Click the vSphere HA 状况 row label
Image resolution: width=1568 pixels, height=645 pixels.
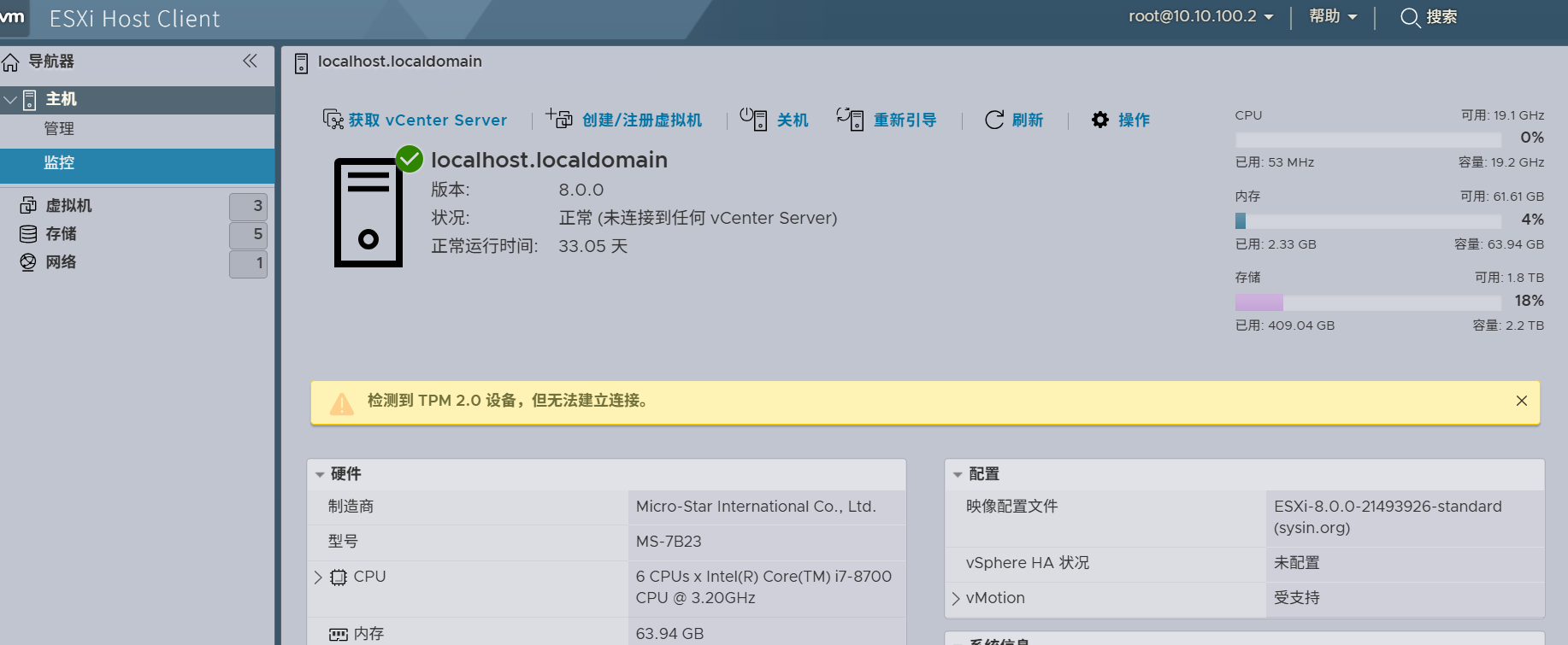(1028, 563)
